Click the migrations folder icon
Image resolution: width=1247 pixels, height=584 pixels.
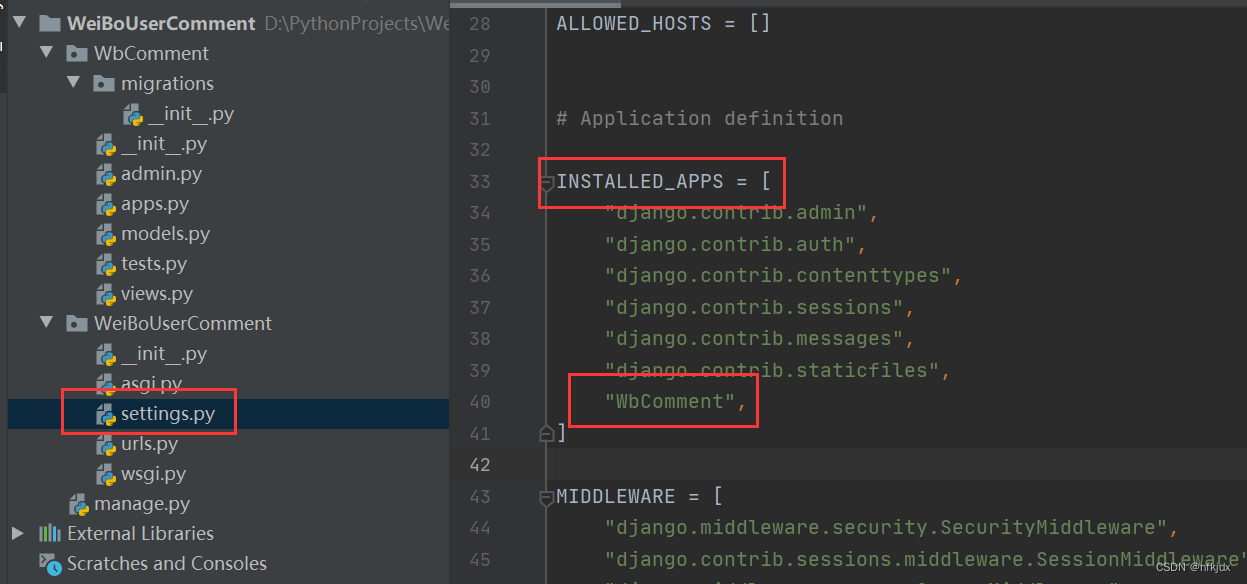pos(103,83)
